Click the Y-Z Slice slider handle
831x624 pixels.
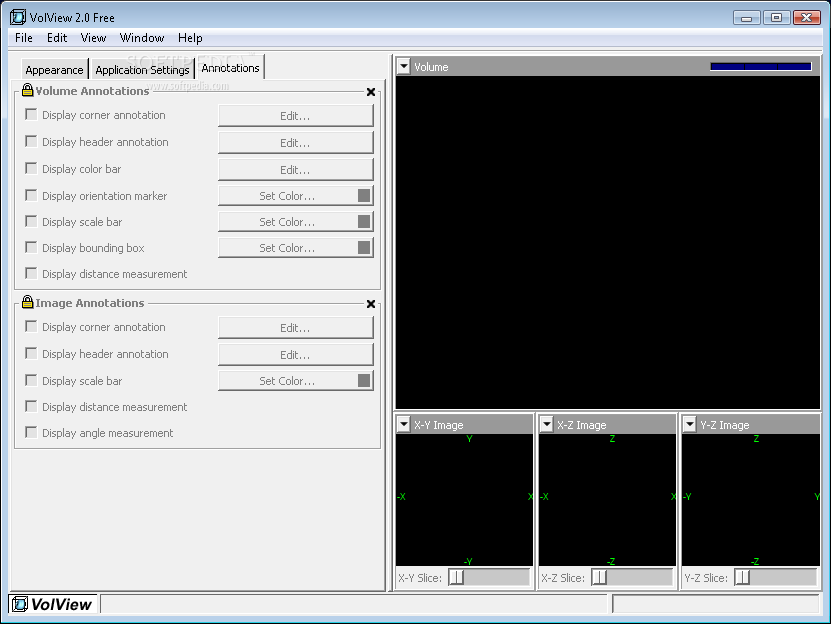point(742,577)
